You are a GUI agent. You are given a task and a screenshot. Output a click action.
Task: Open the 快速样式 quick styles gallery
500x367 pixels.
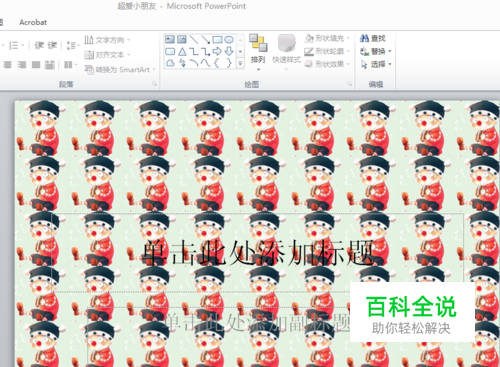[287, 52]
